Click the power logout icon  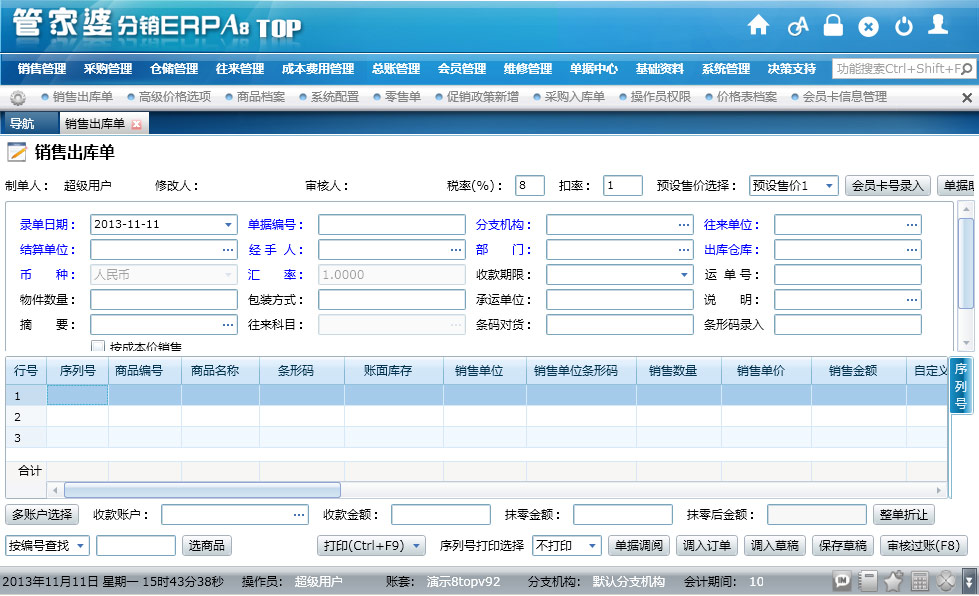click(x=903, y=26)
